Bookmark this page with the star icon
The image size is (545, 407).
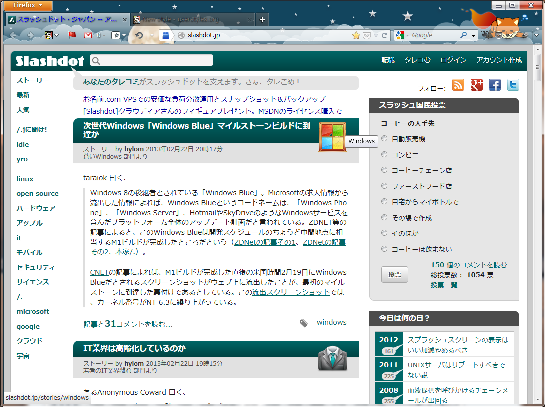point(356,35)
